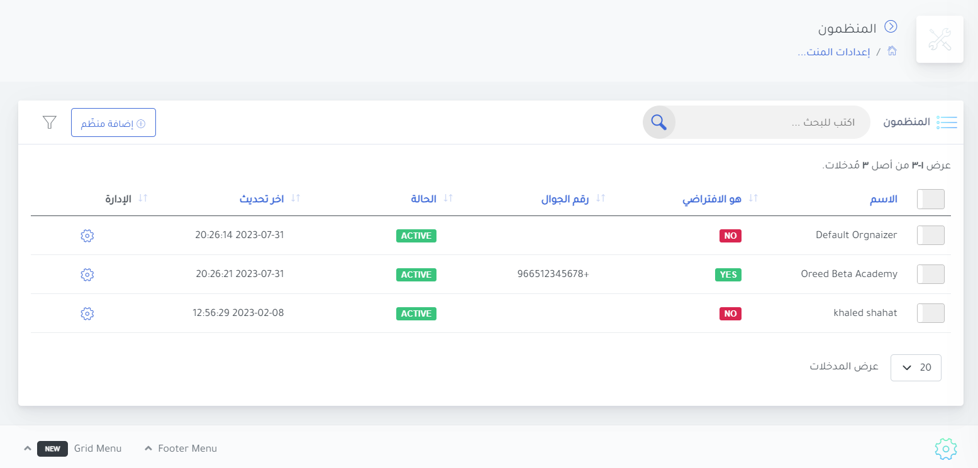Viewport: 978px width, 468px height.
Task: Toggle the switch for khaled shahat row
Action: point(931,313)
